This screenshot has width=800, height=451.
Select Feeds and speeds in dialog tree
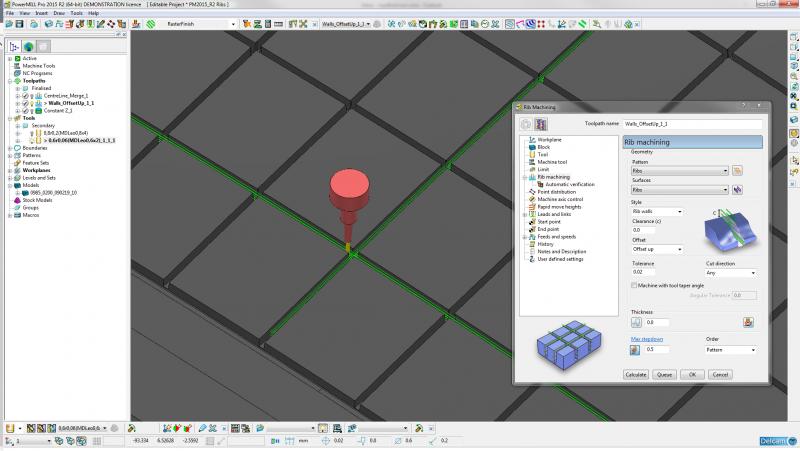[557, 237]
